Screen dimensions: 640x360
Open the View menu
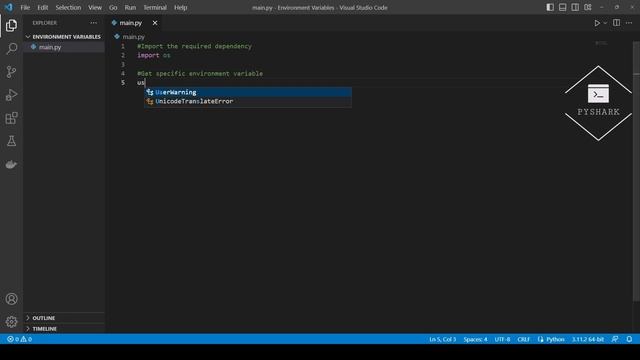(x=95, y=7)
